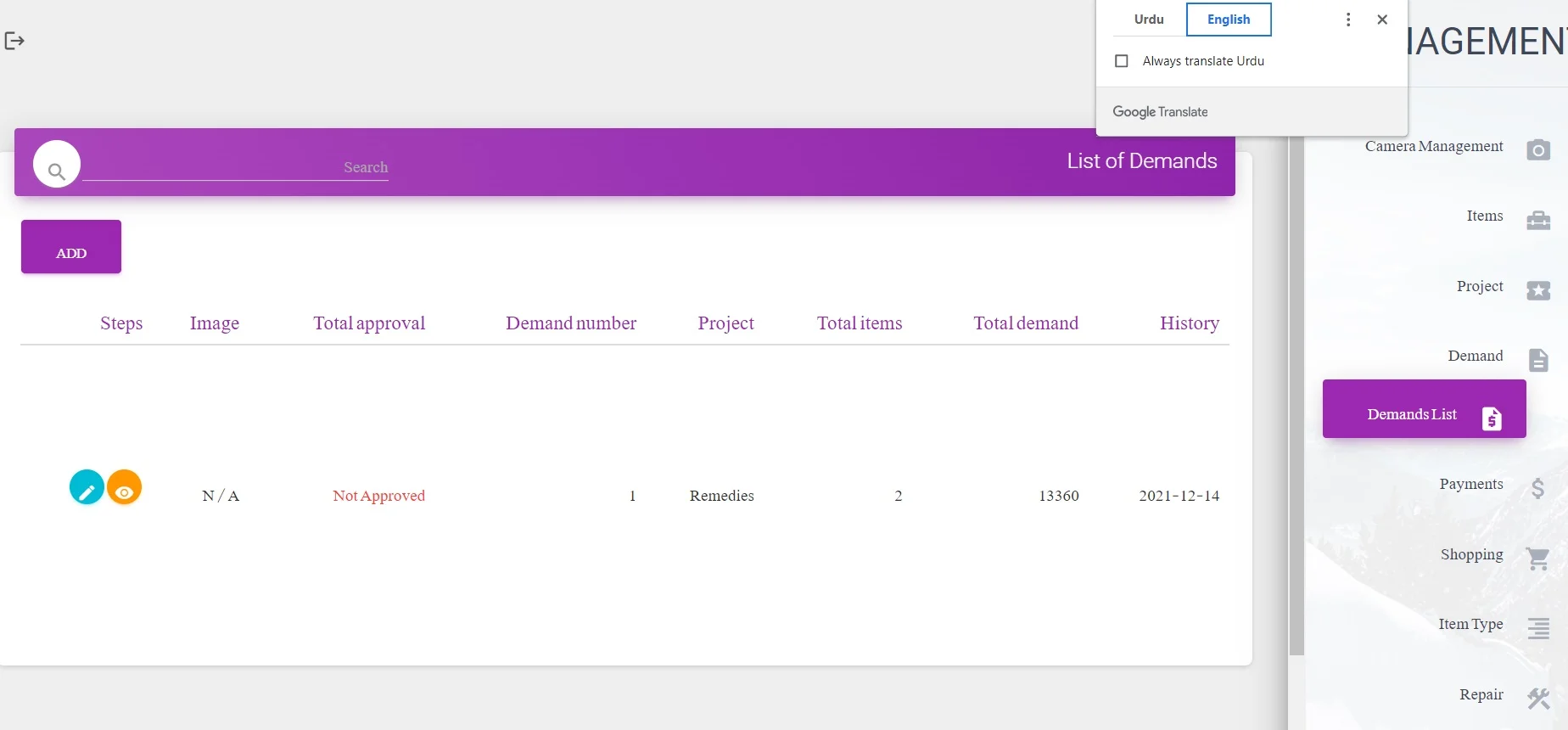Open the Item Type menu entry
Viewport: 1568px width, 730px height.
click(1470, 625)
